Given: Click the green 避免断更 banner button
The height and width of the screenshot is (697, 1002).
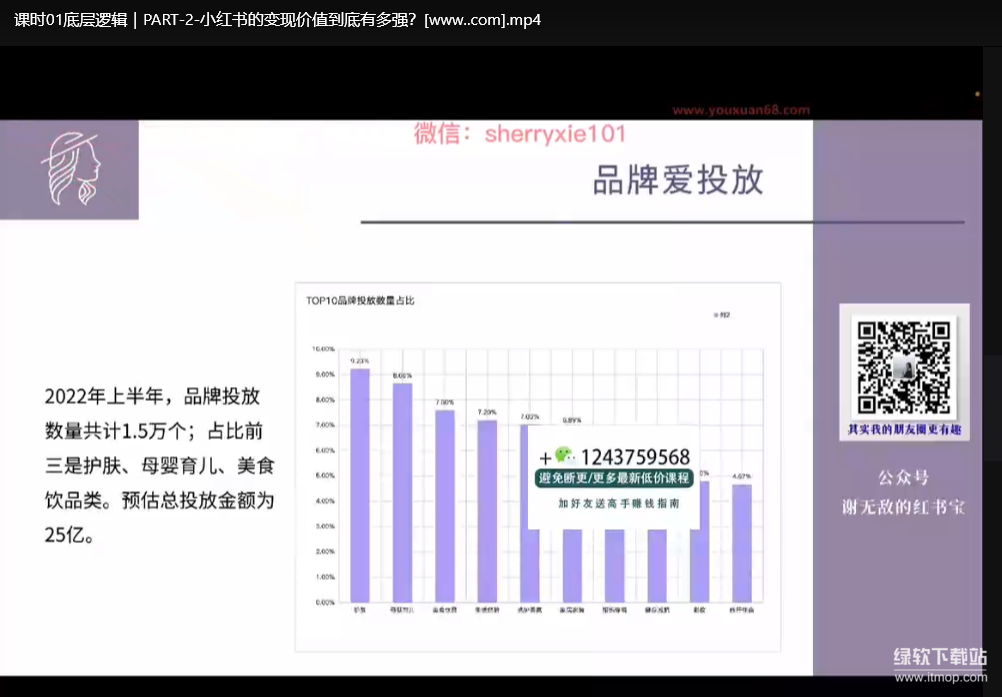Looking at the screenshot, I should (614, 478).
